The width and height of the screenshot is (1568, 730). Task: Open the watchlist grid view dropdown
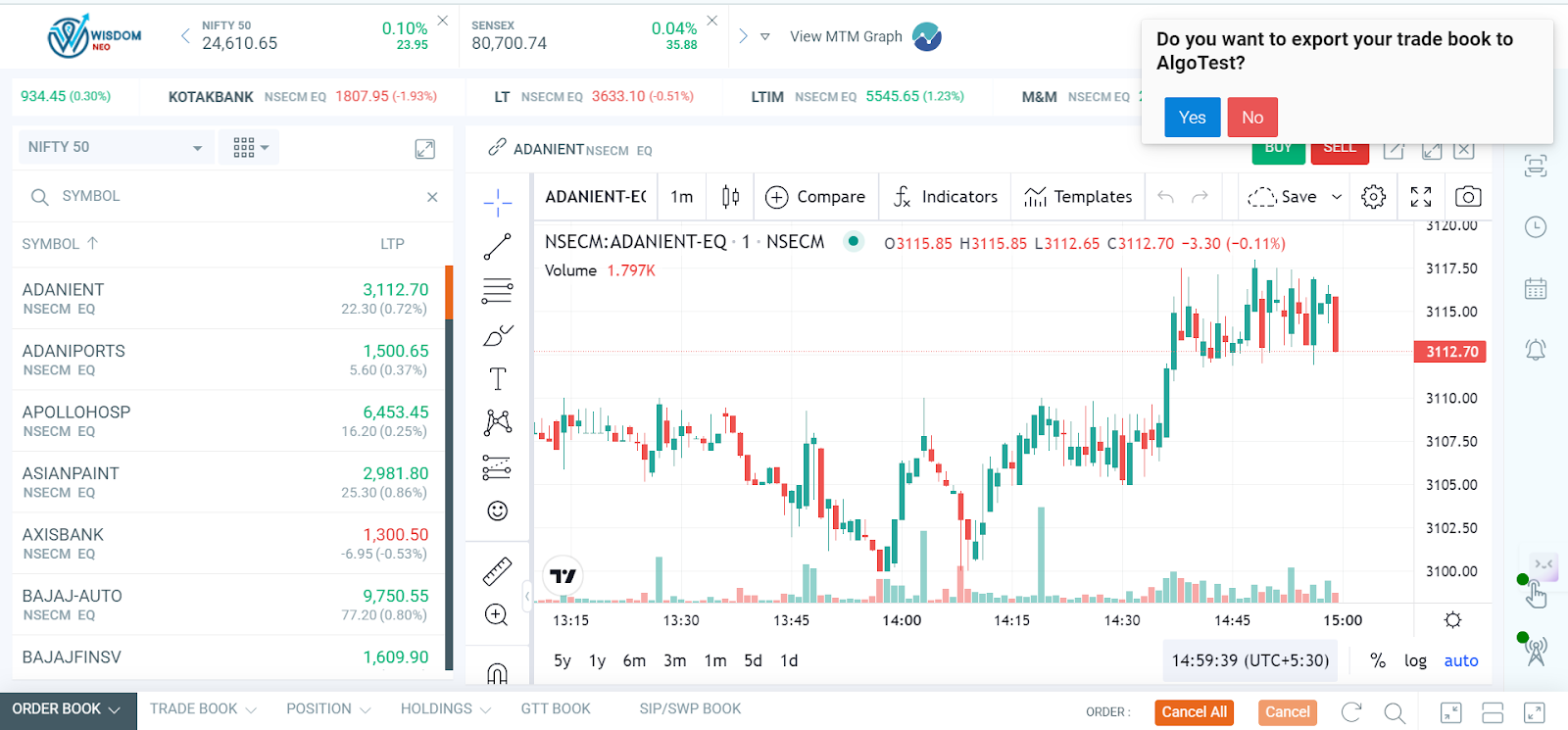click(x=251, y=147)
